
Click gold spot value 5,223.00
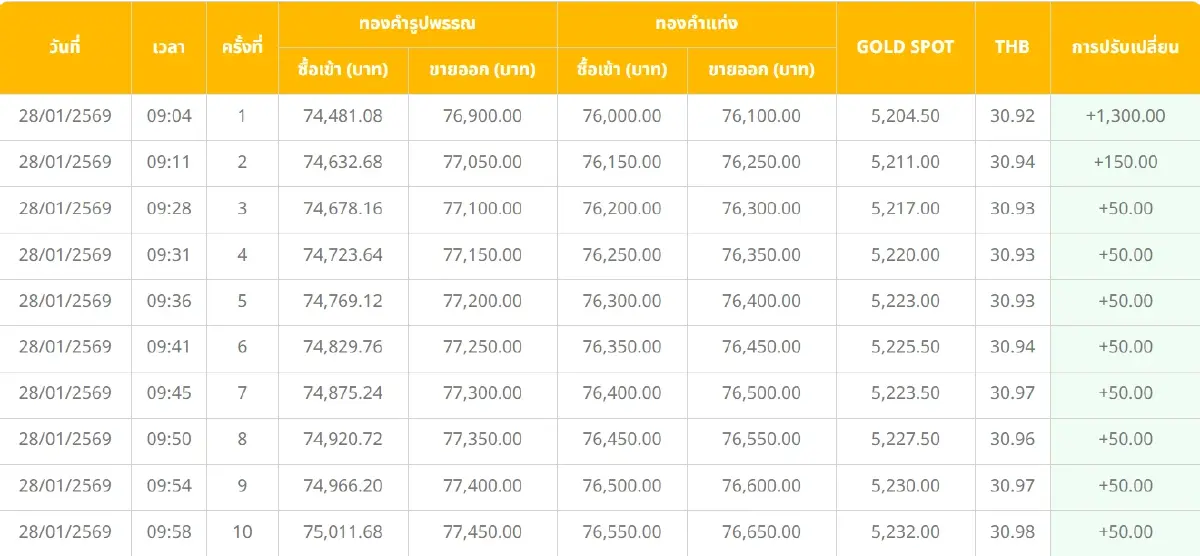[x=906, y=301]
